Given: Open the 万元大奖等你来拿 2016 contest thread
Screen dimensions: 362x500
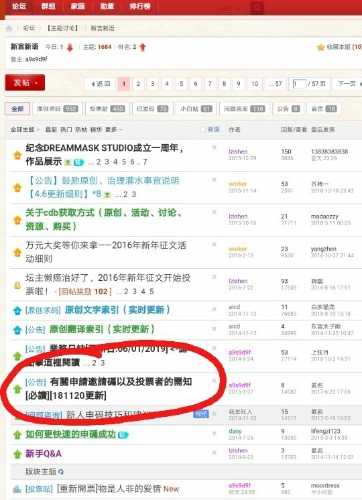Looking at the screenshot, I should coord(106,252).
